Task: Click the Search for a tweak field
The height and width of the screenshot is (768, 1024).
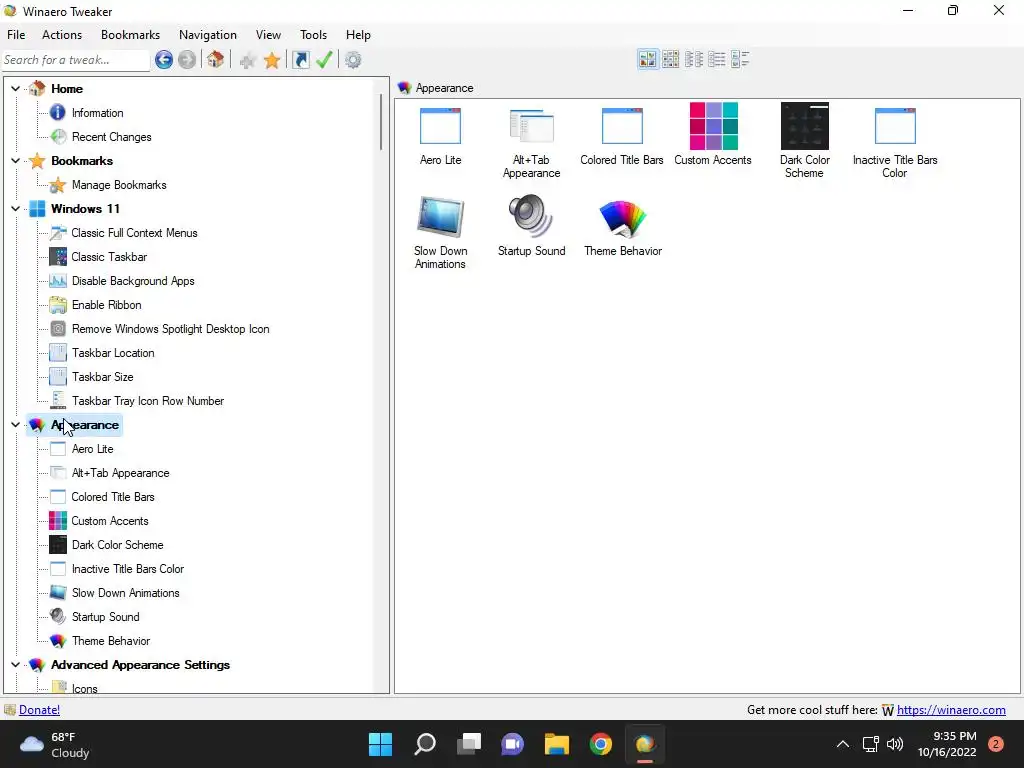Action: tap(76, 60)
